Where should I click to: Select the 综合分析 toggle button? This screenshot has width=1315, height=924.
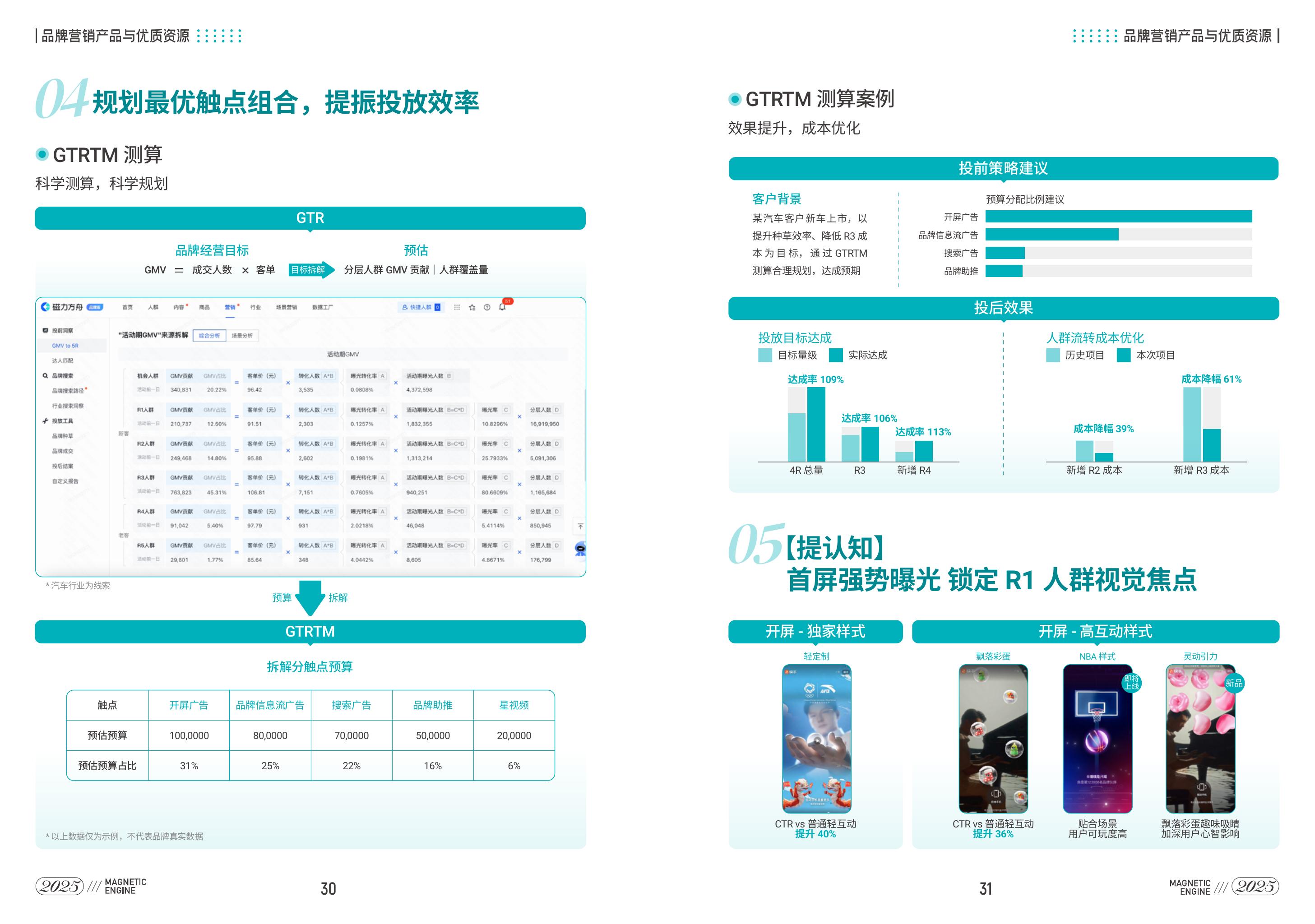210,336
